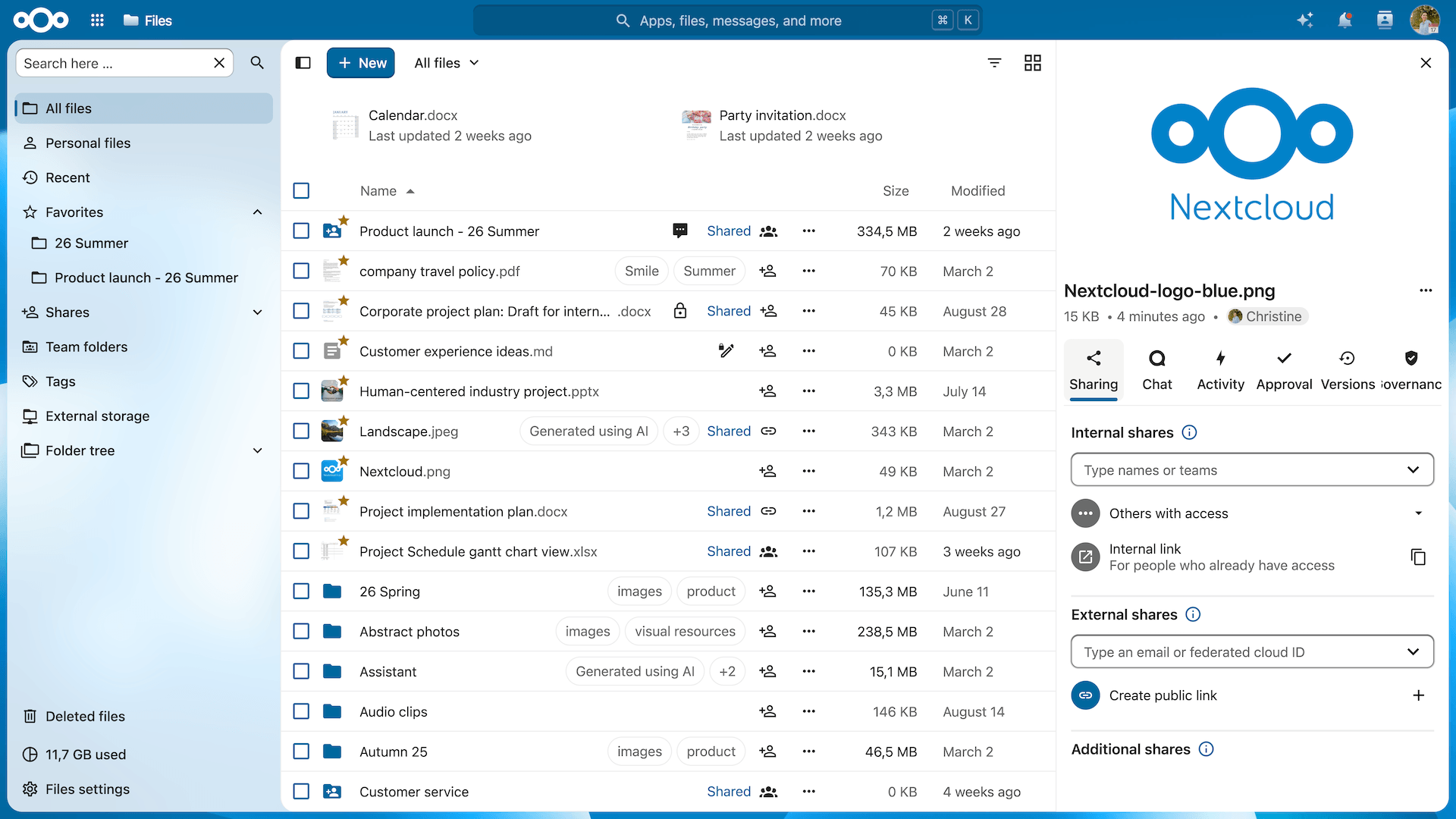Screen dimensions: 1456x819
Task: Clear the sidebar search field
Action: (x=219, y=63)
